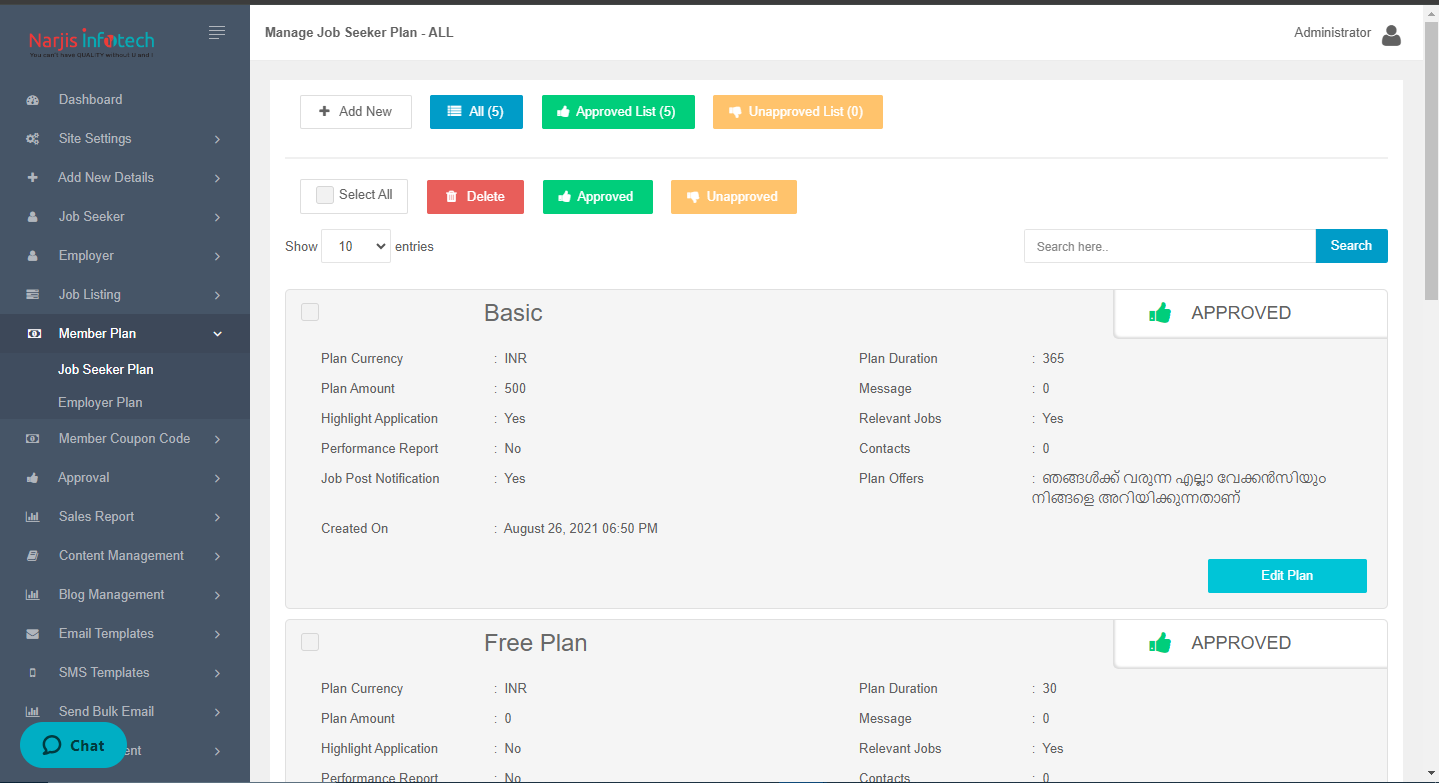Expand the Job Seeker submenu arrow
Screen dimensions: 1439x783
pyautogui.click(x=217, y=217)
